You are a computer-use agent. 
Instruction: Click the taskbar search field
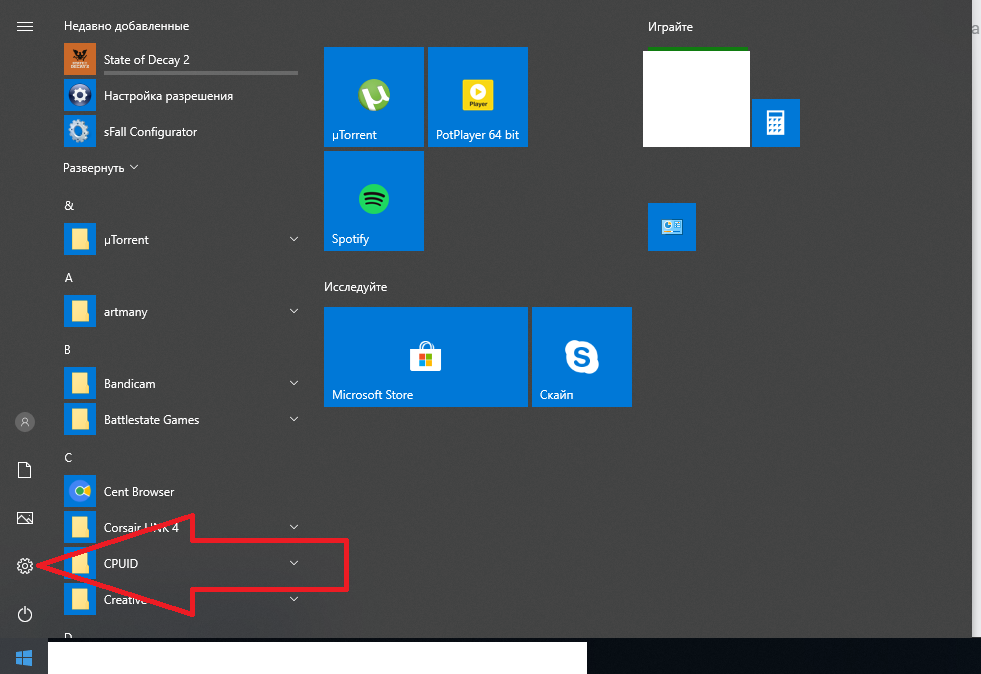point(317,658)
